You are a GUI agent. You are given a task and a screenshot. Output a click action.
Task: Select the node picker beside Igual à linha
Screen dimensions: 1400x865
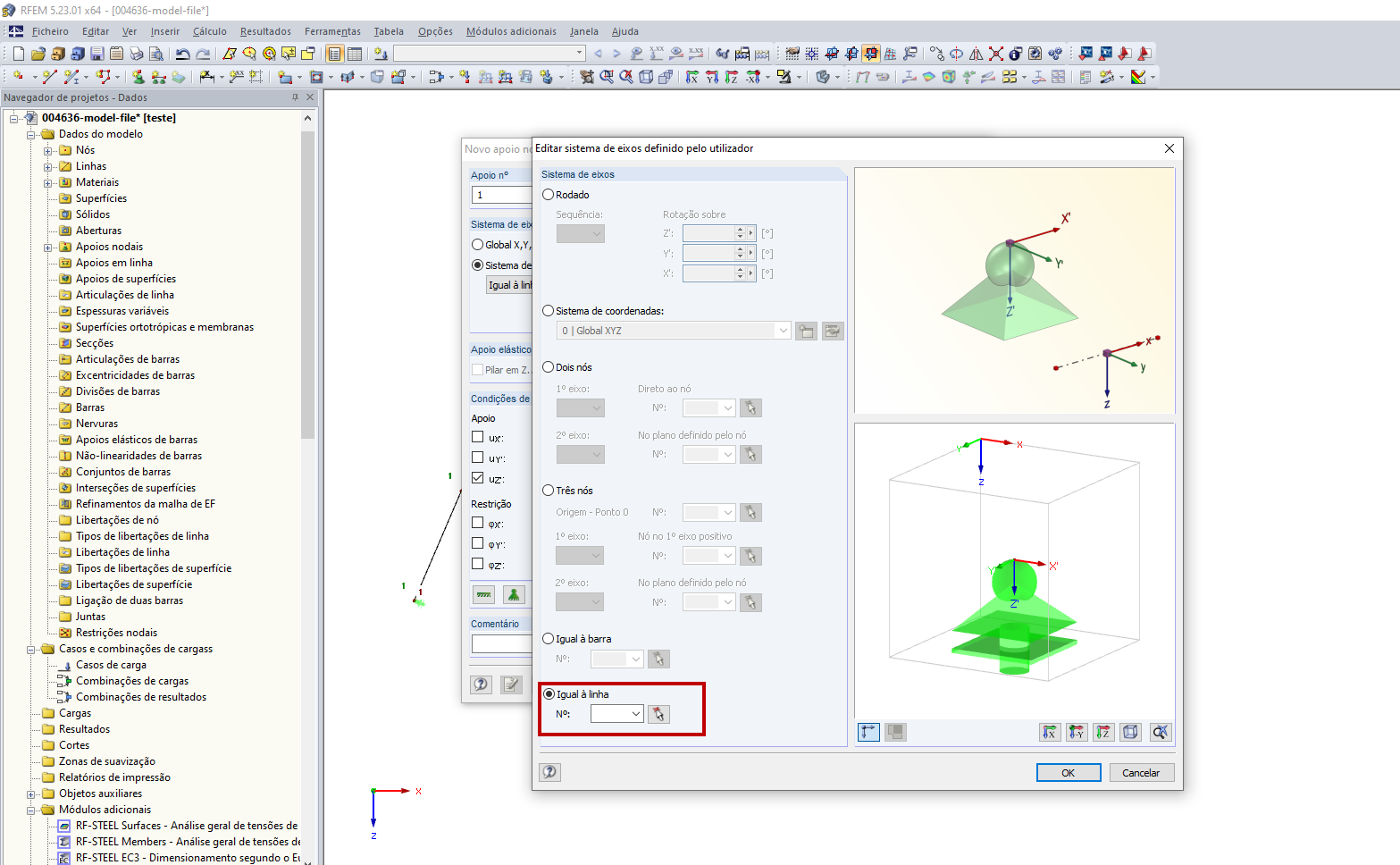click(658, 713)
